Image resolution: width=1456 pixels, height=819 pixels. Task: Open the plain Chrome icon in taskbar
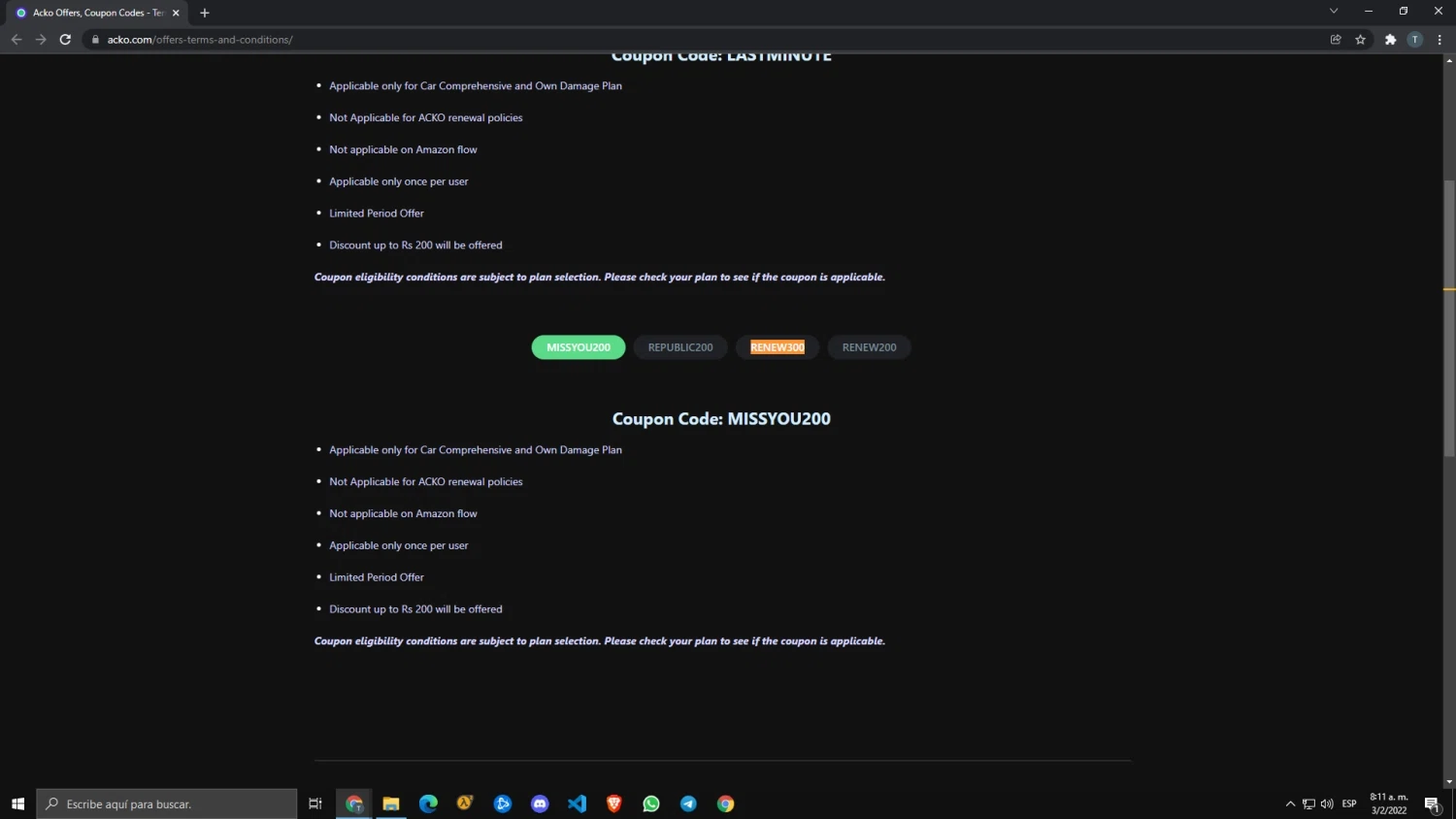pyautogui.click(x=725, y=803)
